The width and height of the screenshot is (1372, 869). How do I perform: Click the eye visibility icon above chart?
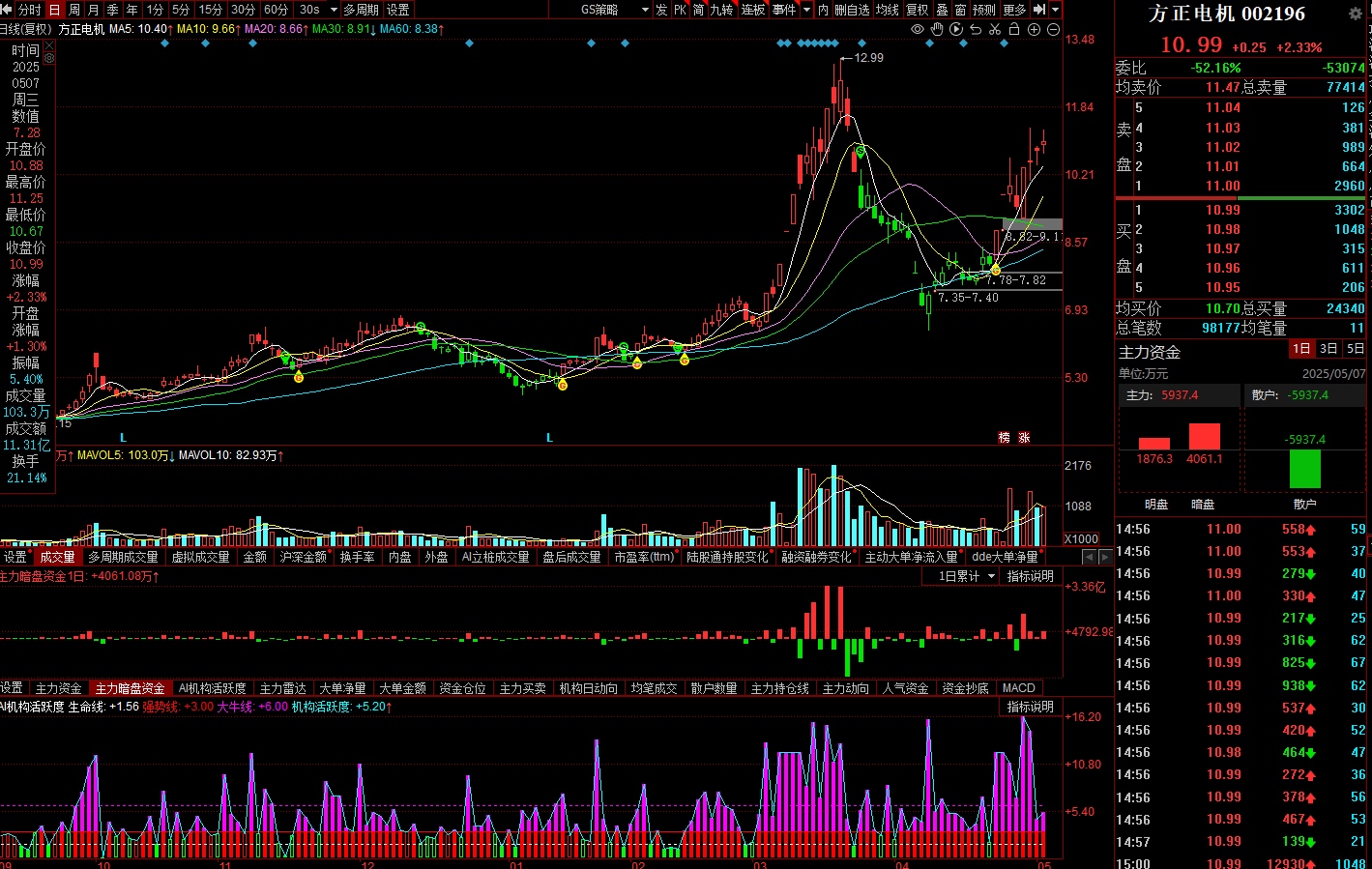(x=918, y=29)
